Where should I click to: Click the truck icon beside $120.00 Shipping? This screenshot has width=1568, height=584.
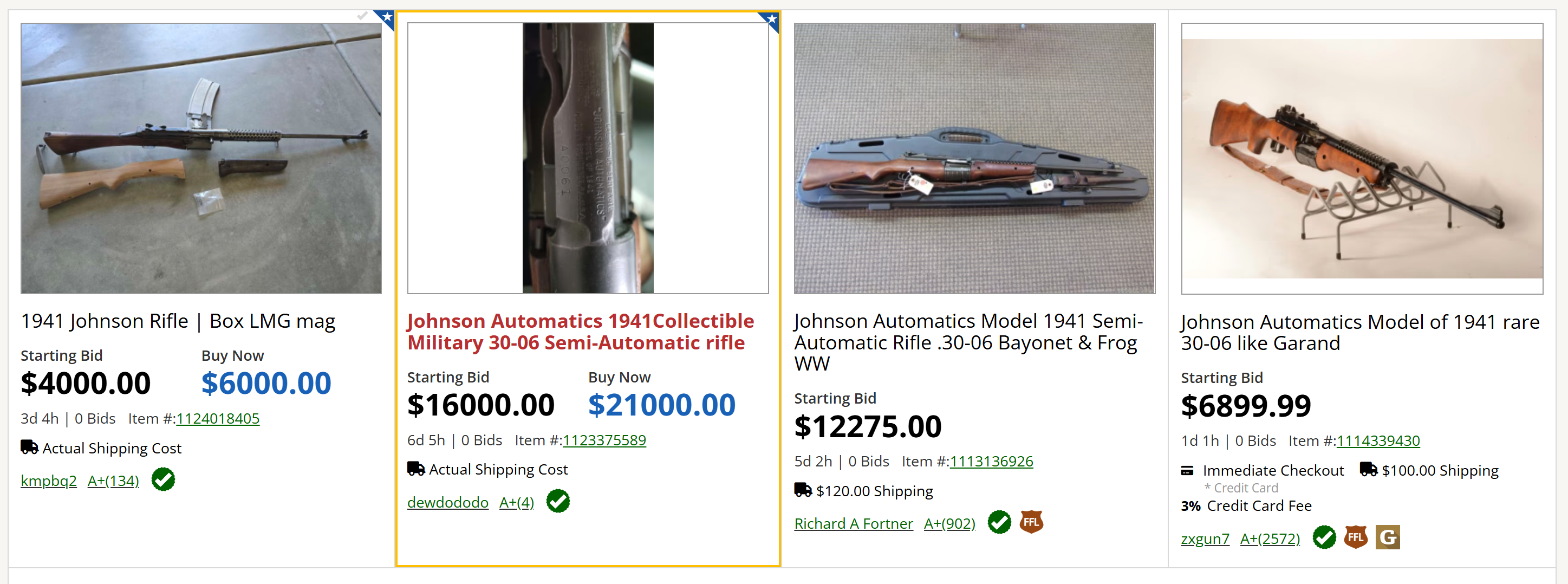[x=803, y=490]
